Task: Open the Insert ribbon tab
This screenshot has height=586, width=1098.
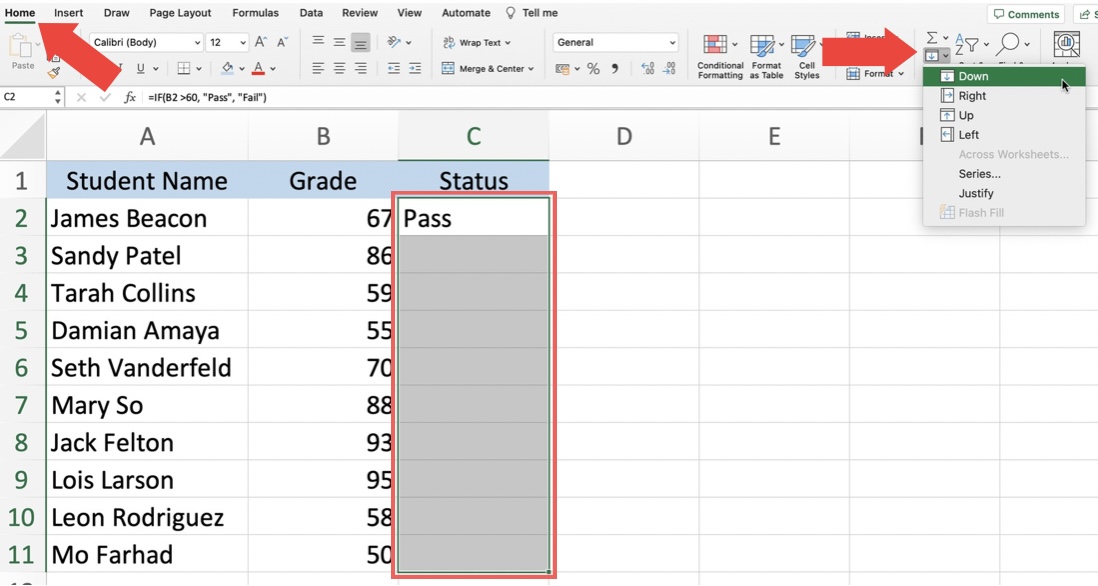Action: 69,13
